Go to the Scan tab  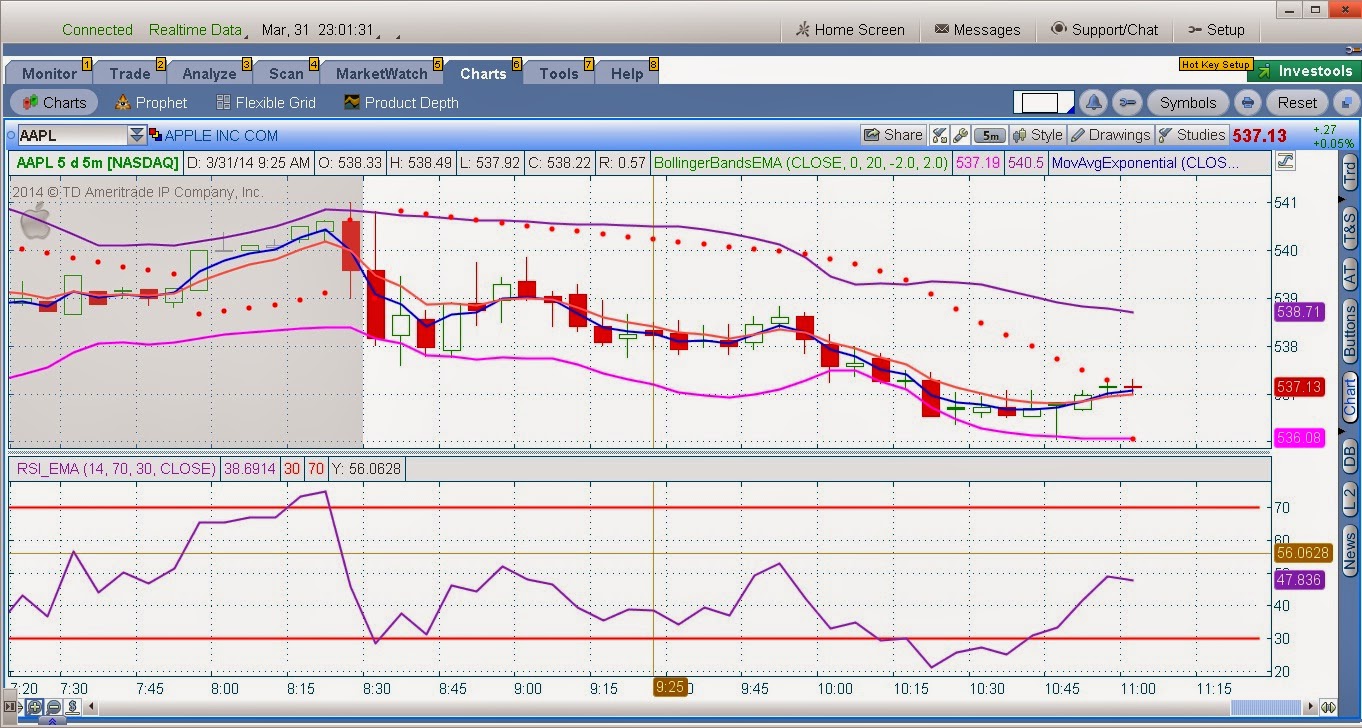[x=286, y=73]
